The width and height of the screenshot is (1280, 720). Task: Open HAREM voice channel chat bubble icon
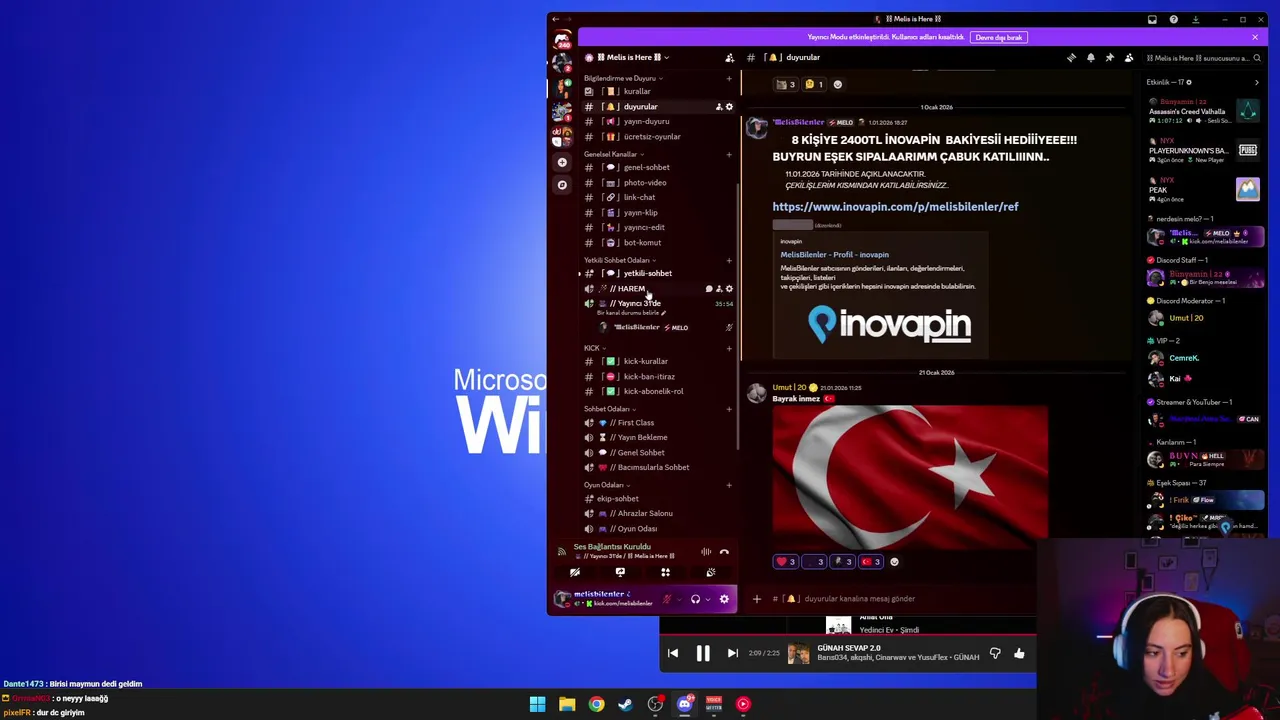[709, 289]
